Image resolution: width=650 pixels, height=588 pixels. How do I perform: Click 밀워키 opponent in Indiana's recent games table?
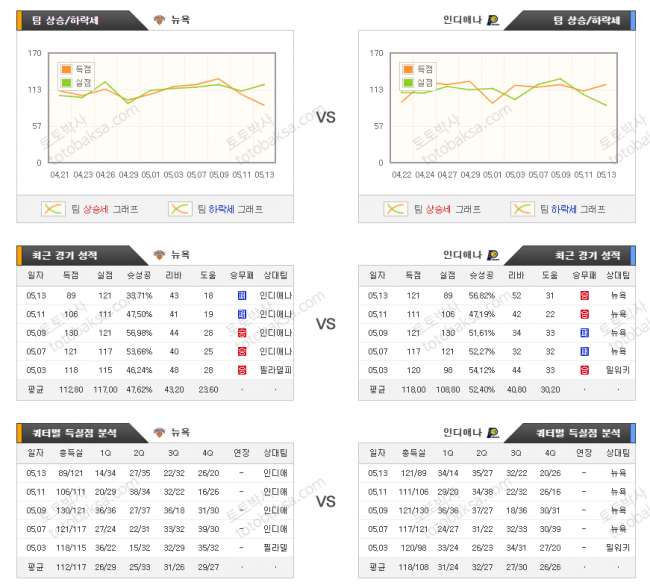616,370
